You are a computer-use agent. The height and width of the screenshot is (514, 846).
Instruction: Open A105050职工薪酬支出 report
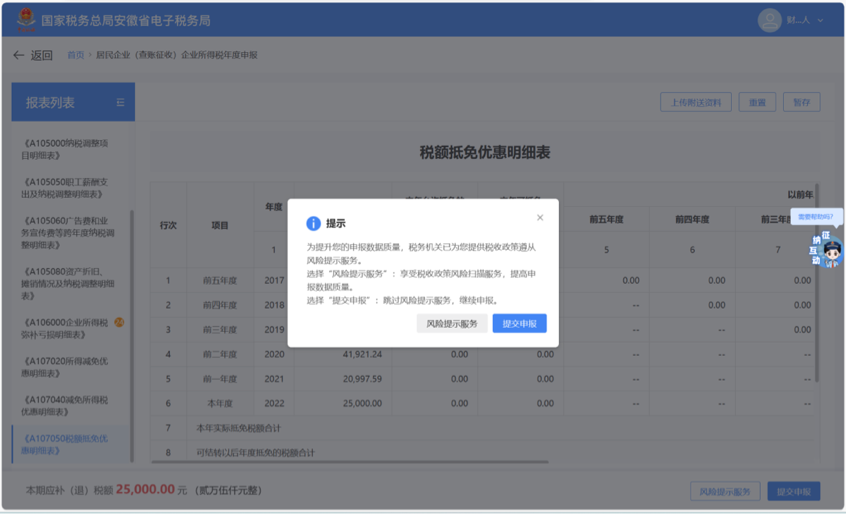67,188
